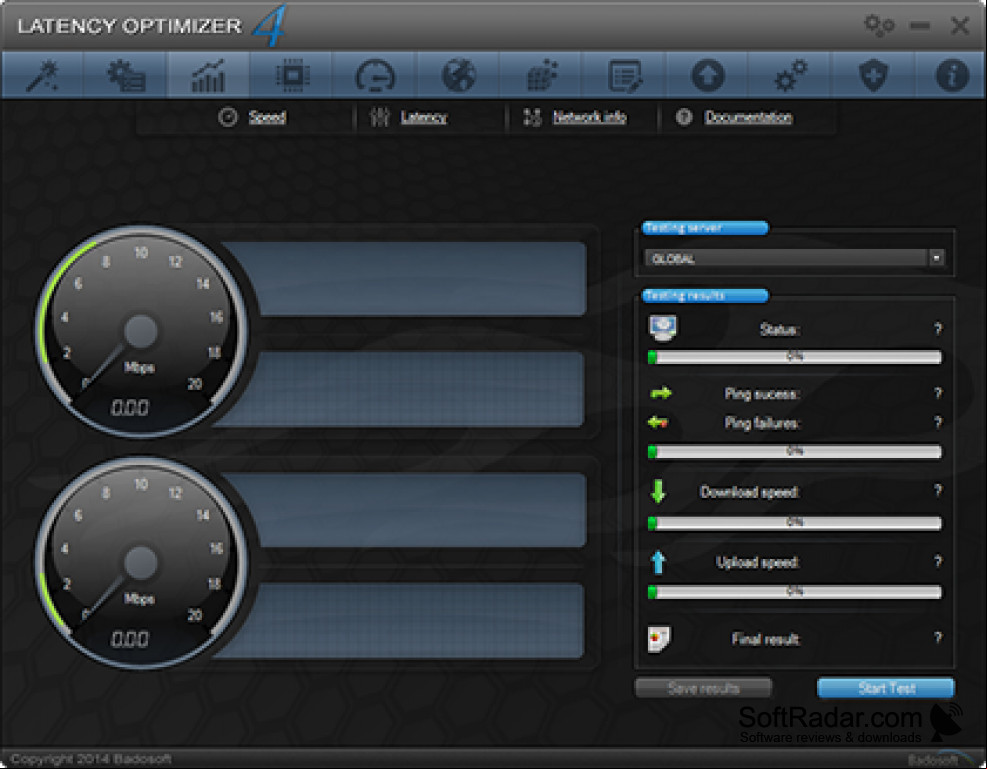Screen dimensions: 987x769
Task: Minimize the Latency Optimizer window
Action: 920,25
